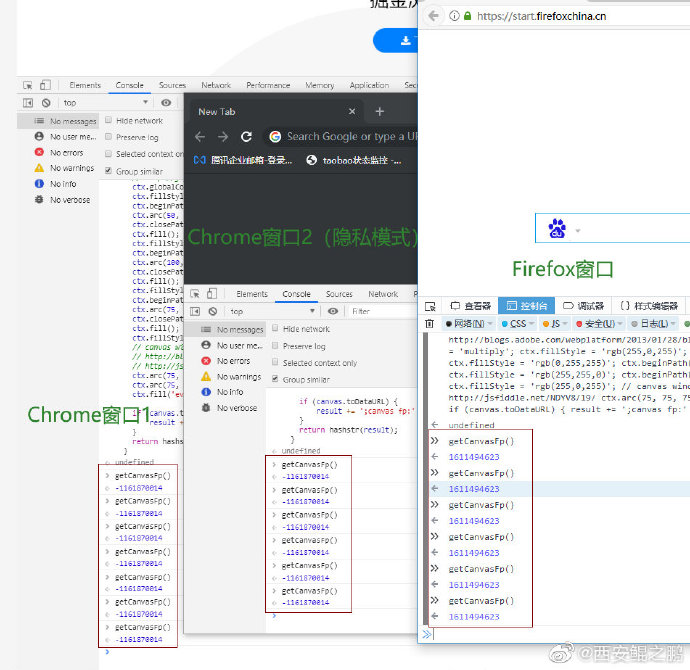Image resolution: width=690 pixels, height=670 pixels.
Task: Open the tooboo status-monitor bookmark in Chrome window 2
Action: click(353, 160)
